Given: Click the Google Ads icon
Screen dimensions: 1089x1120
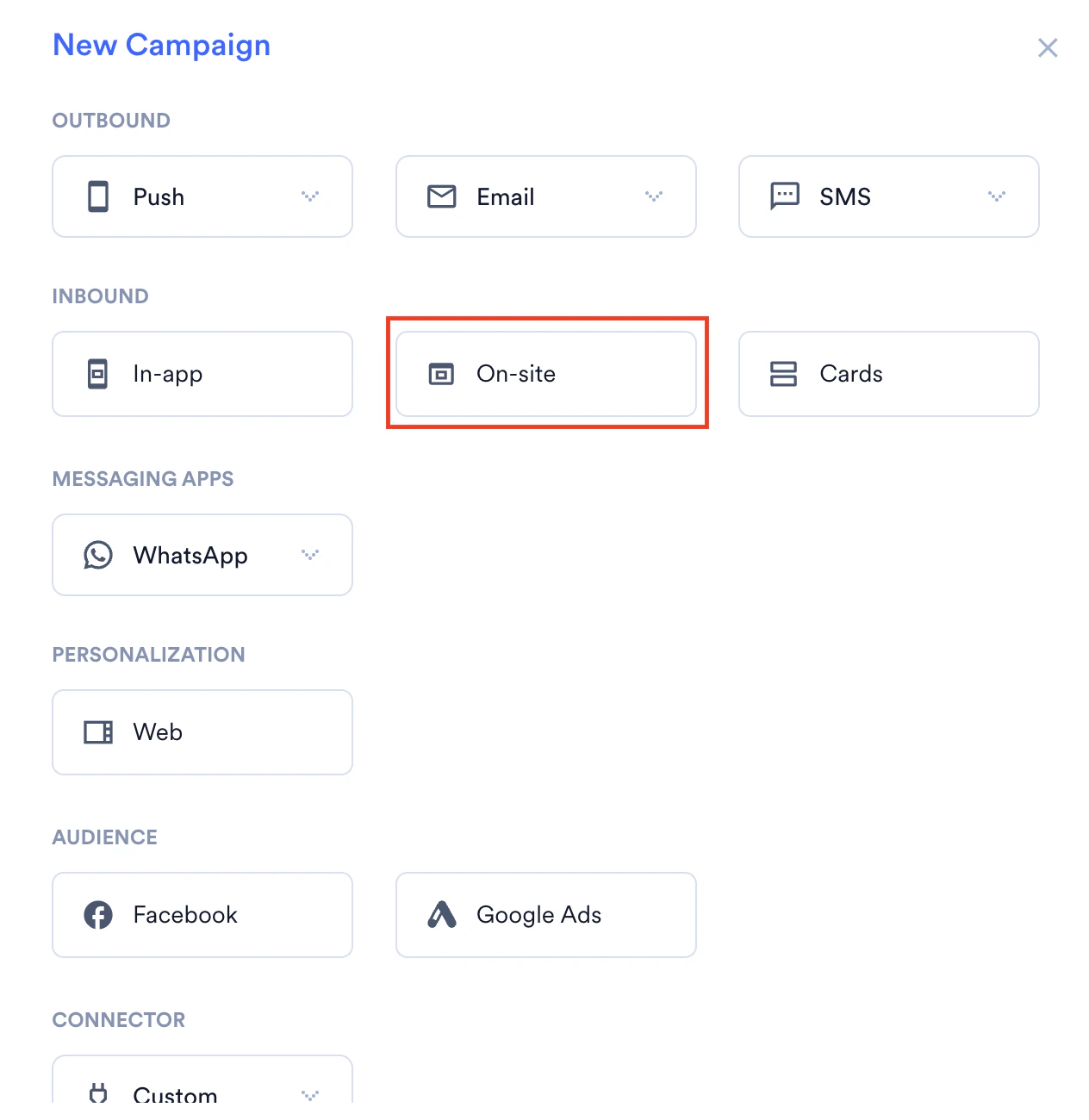Looking at the screenshot, I should coord(441,915).
